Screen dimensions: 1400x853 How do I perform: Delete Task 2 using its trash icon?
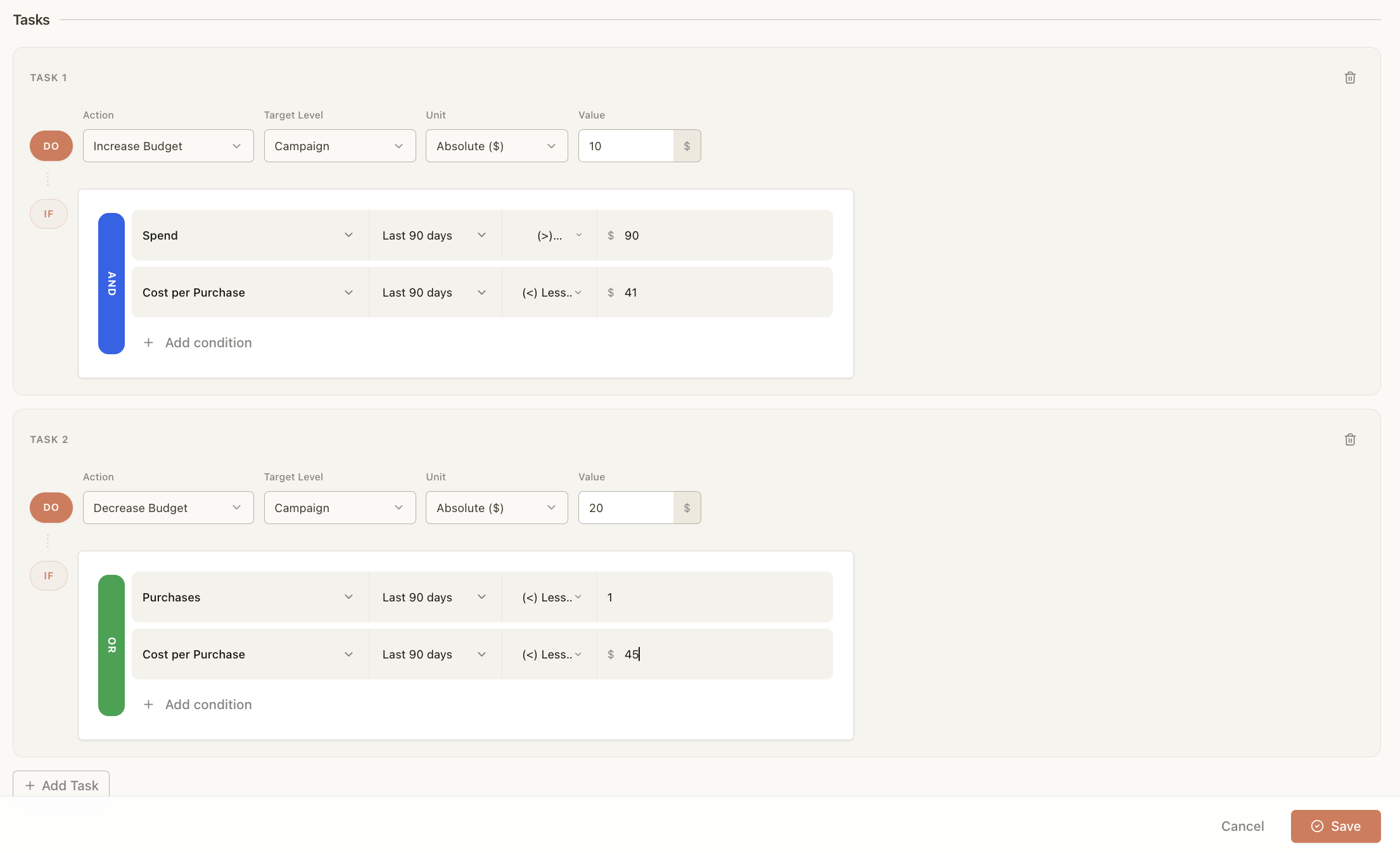coord(1350,439)
